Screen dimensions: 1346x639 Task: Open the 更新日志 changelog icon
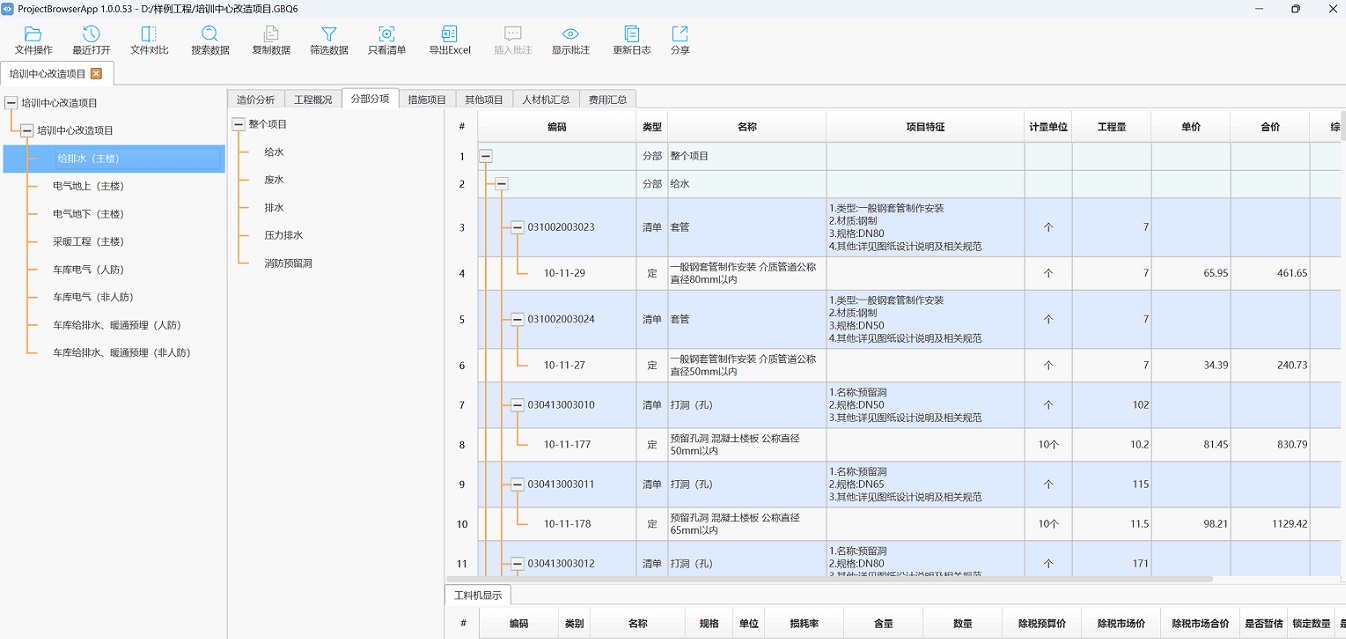click(631, 40)
